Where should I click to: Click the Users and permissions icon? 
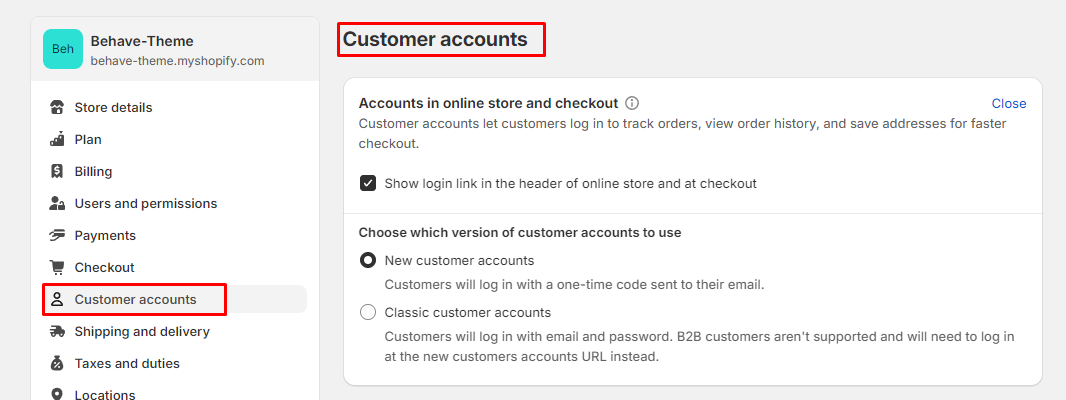[x=57, y=203]
